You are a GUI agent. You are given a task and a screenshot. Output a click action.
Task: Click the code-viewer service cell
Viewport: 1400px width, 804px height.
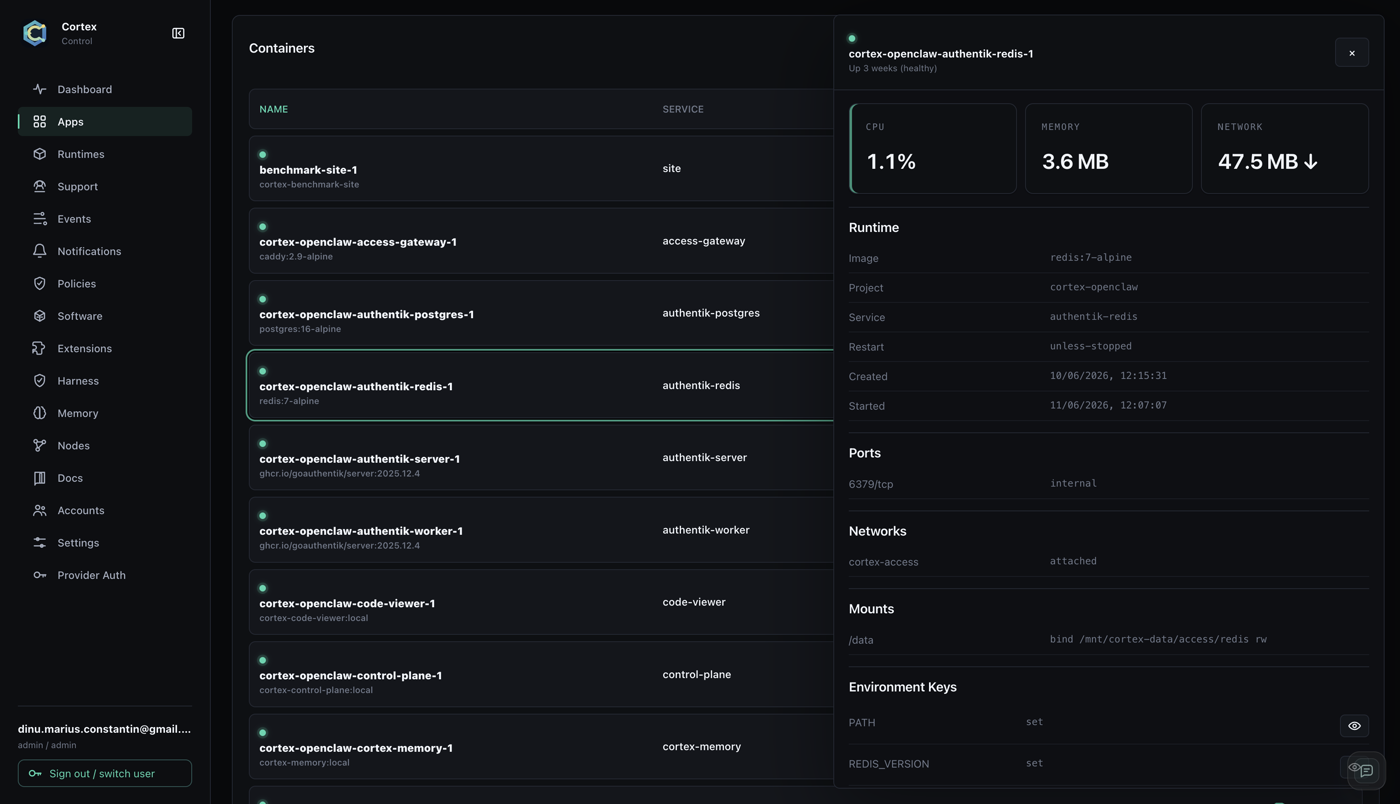(694, 602)
